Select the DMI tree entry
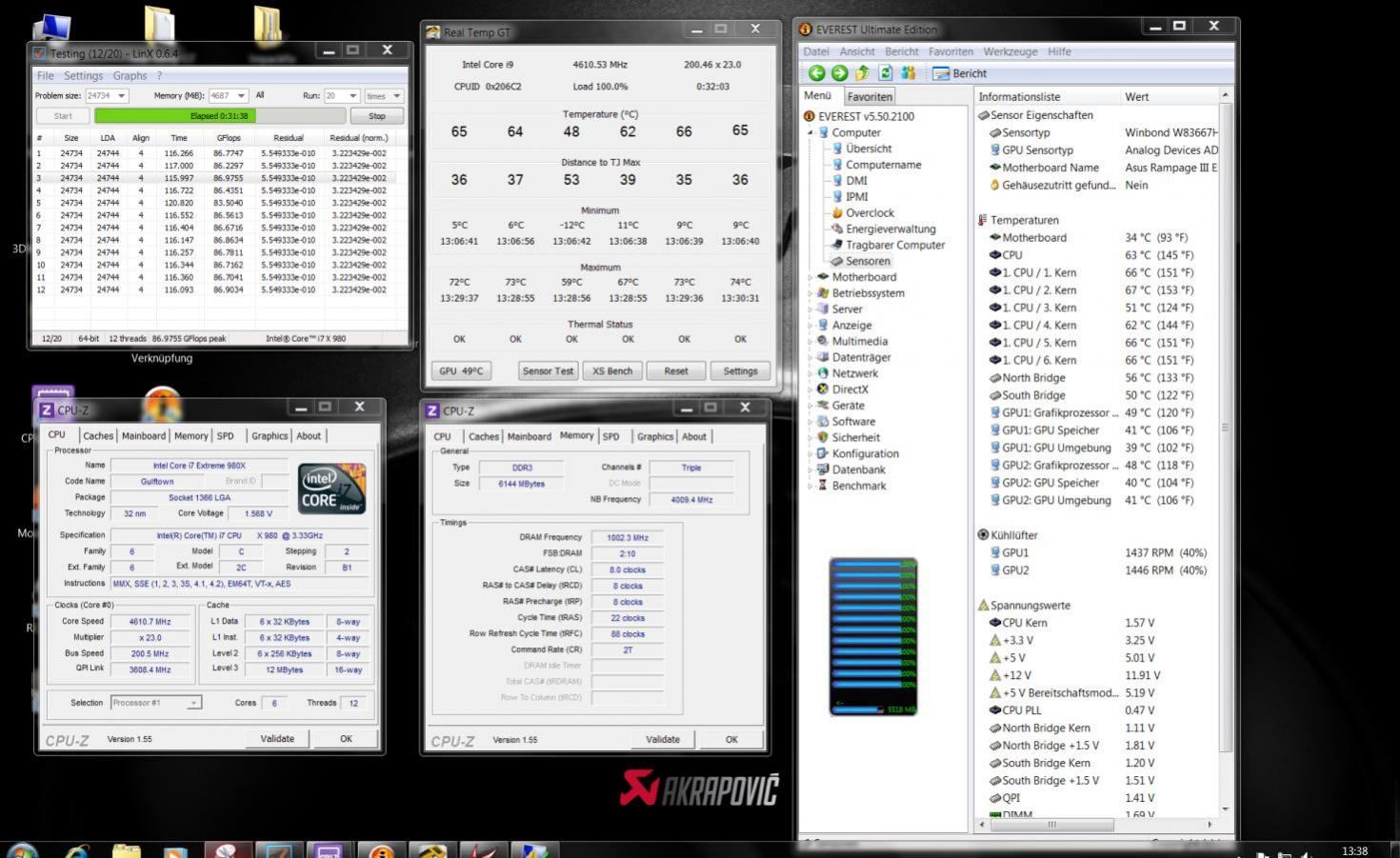The width and height of the screenshot is (1400, 858). point(850,180)
